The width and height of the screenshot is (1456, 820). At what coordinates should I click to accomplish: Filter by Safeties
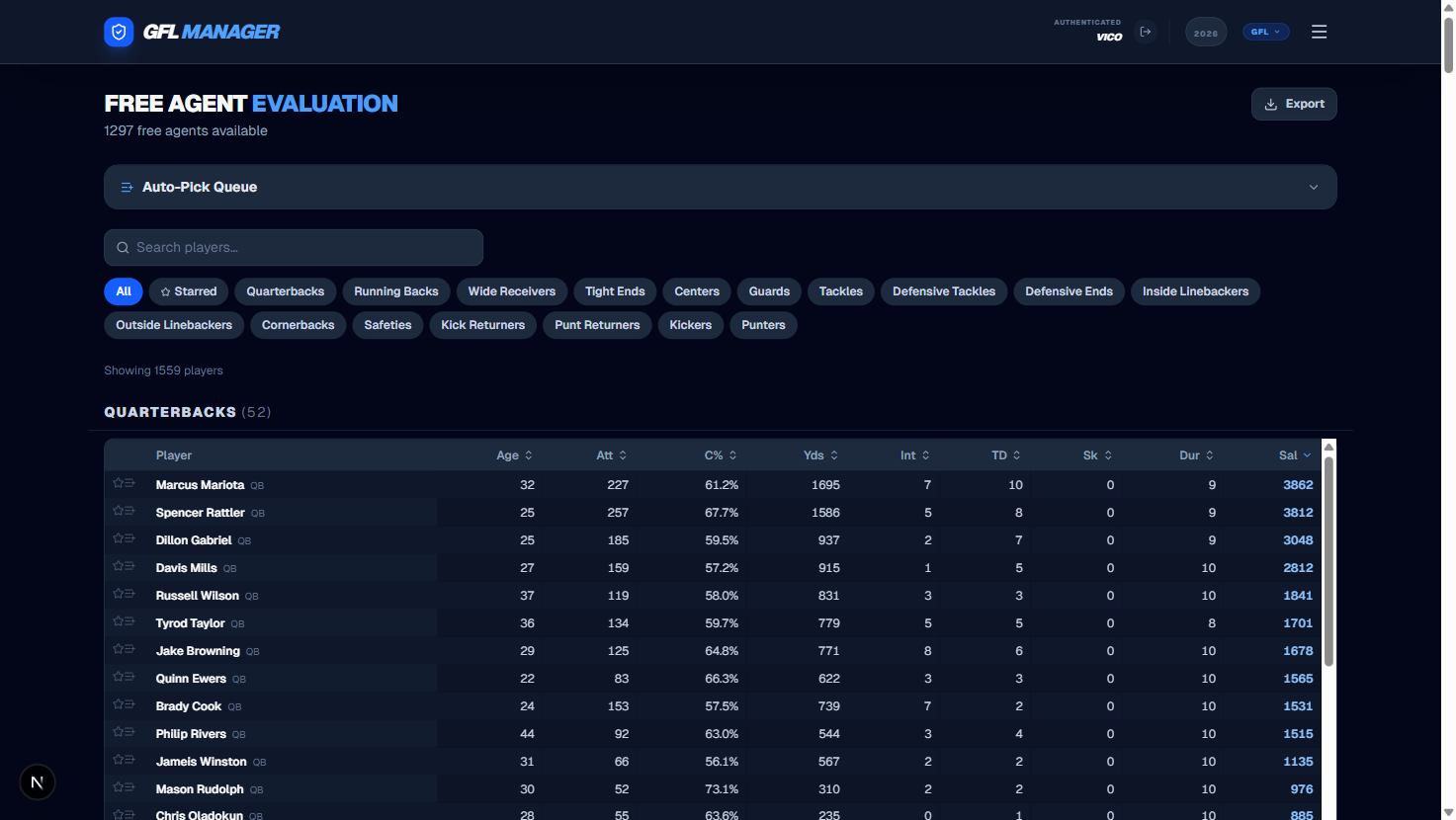click(x=387, y=325)
